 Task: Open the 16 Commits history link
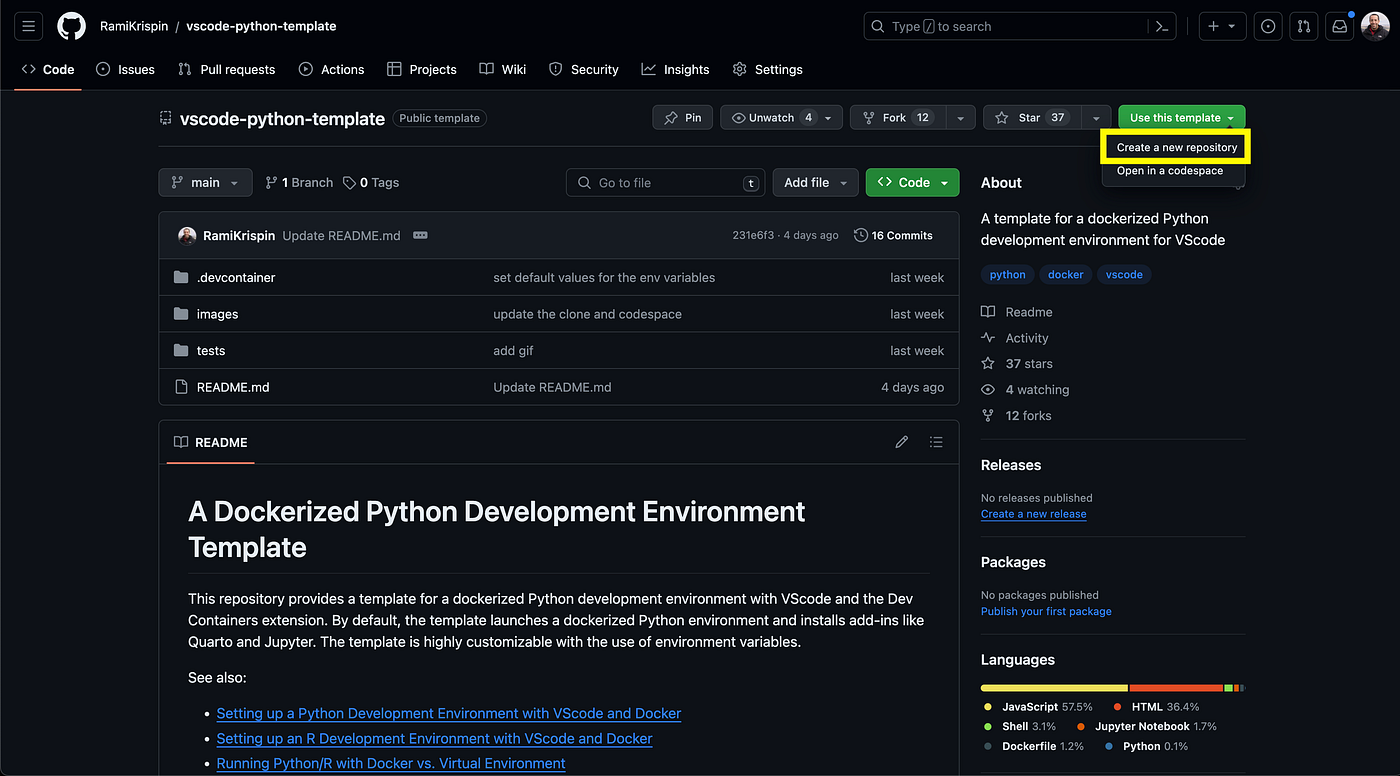click(893, 236)
